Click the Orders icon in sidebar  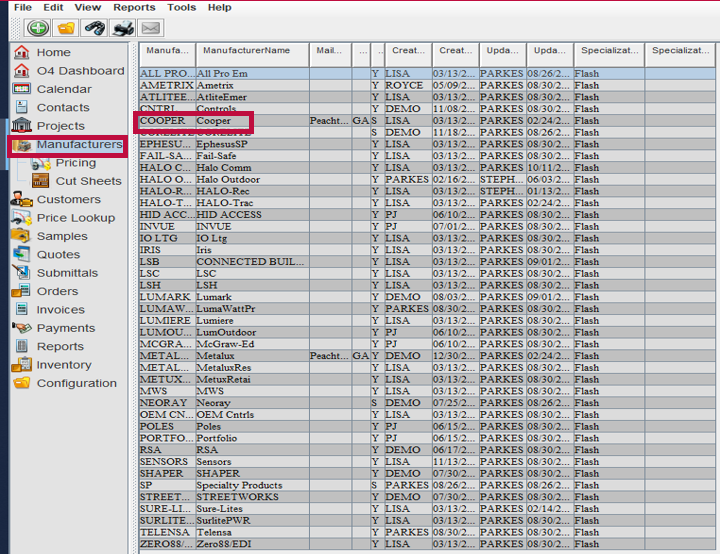(22, 291)
